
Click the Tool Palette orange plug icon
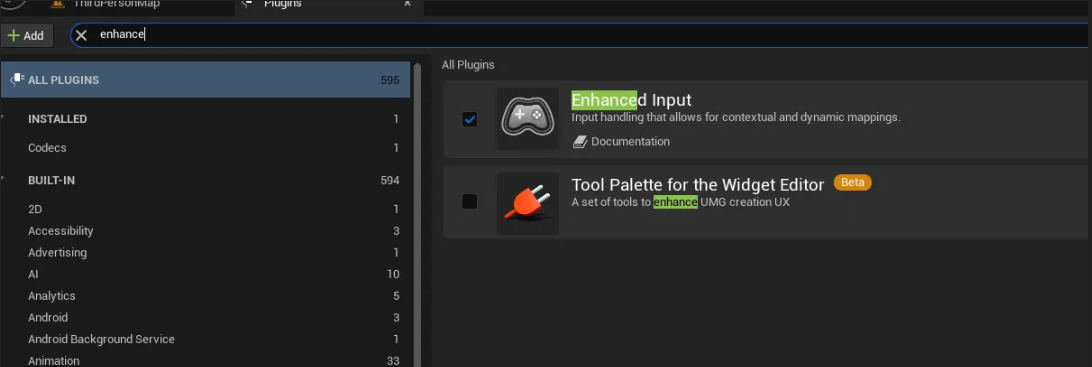[528, 203]
